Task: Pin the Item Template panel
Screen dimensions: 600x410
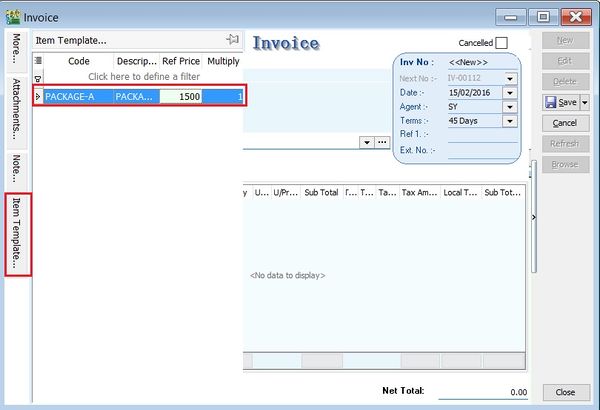Action: (x=232, y=39)
